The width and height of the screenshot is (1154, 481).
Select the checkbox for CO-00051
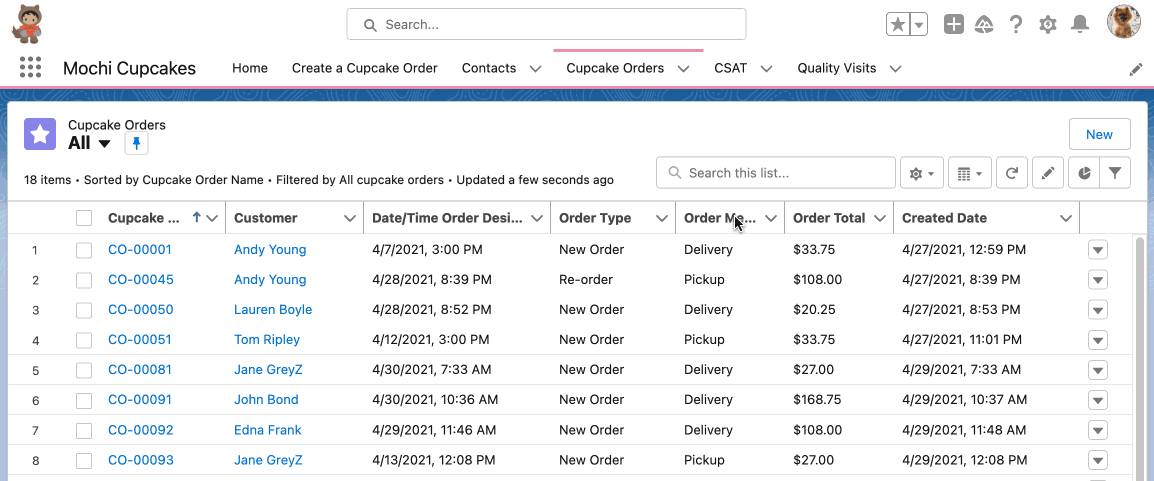tap(84, 340)
